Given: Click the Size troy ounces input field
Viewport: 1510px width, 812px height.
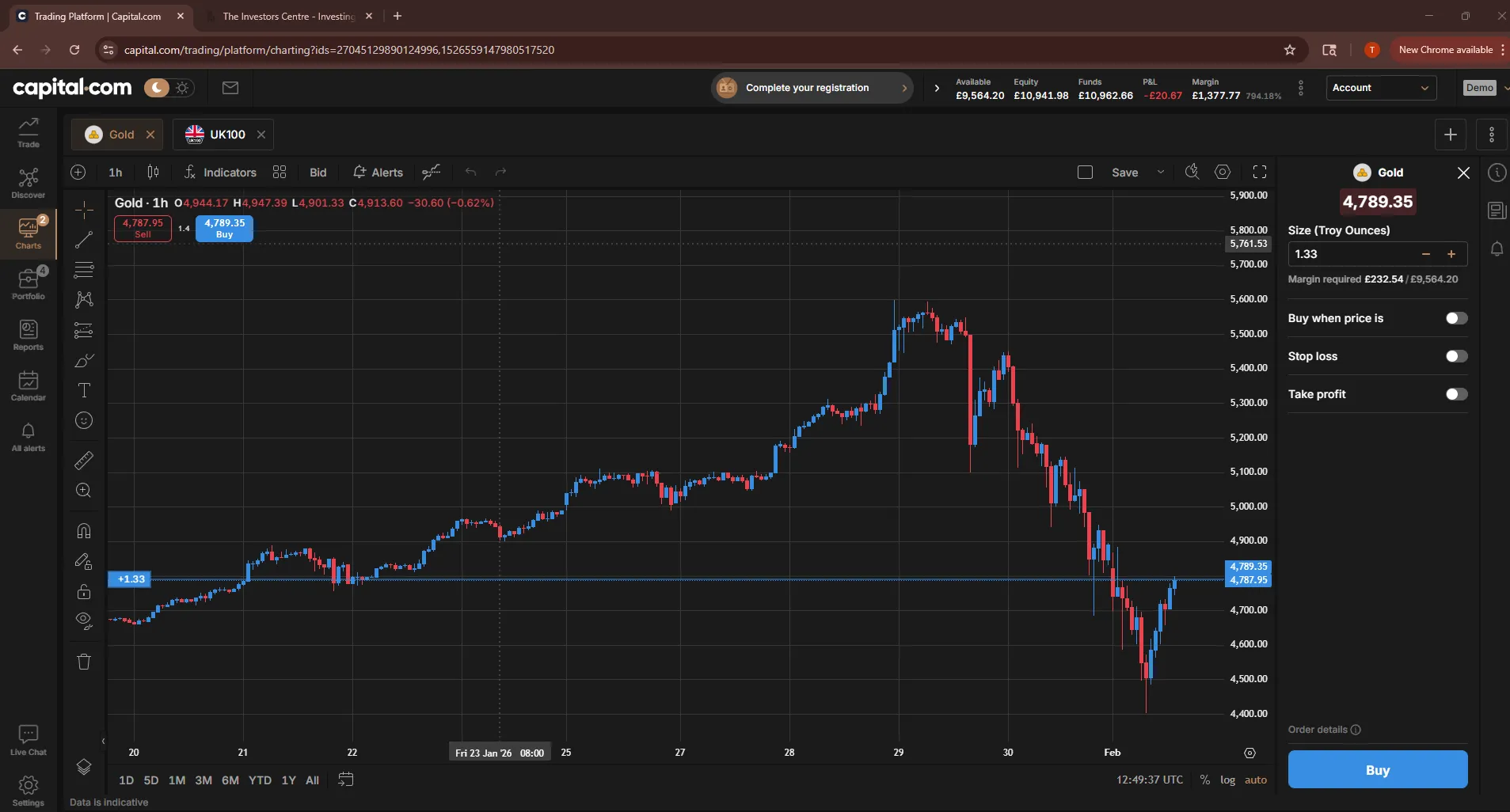Looking at the screenshot, I should tap(1352, 254).
